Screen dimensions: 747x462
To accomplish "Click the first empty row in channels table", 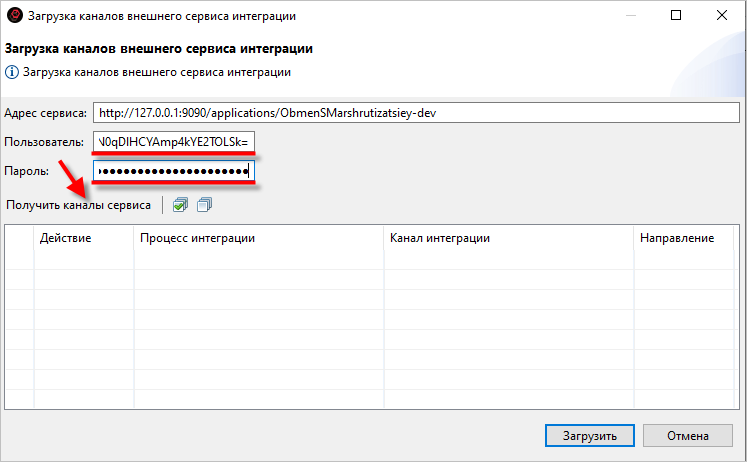I will 370,259.
